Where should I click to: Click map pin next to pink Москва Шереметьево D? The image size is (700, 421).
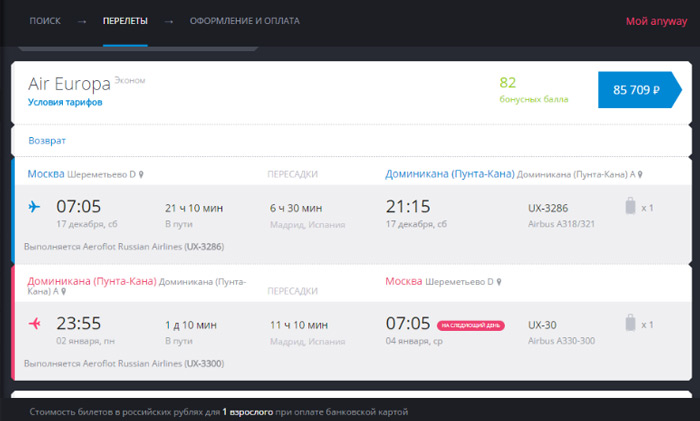coord(499,282)
